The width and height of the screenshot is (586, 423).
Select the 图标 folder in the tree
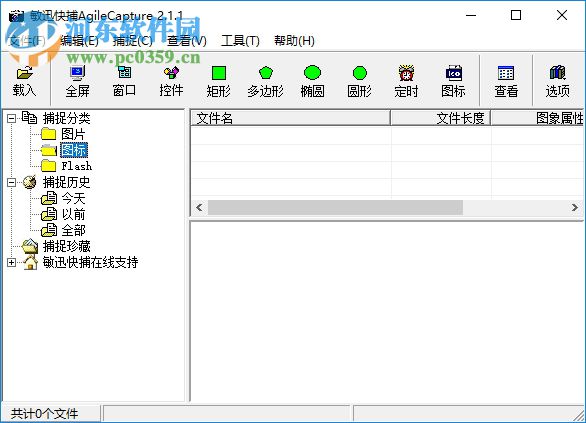click(74, 150)
